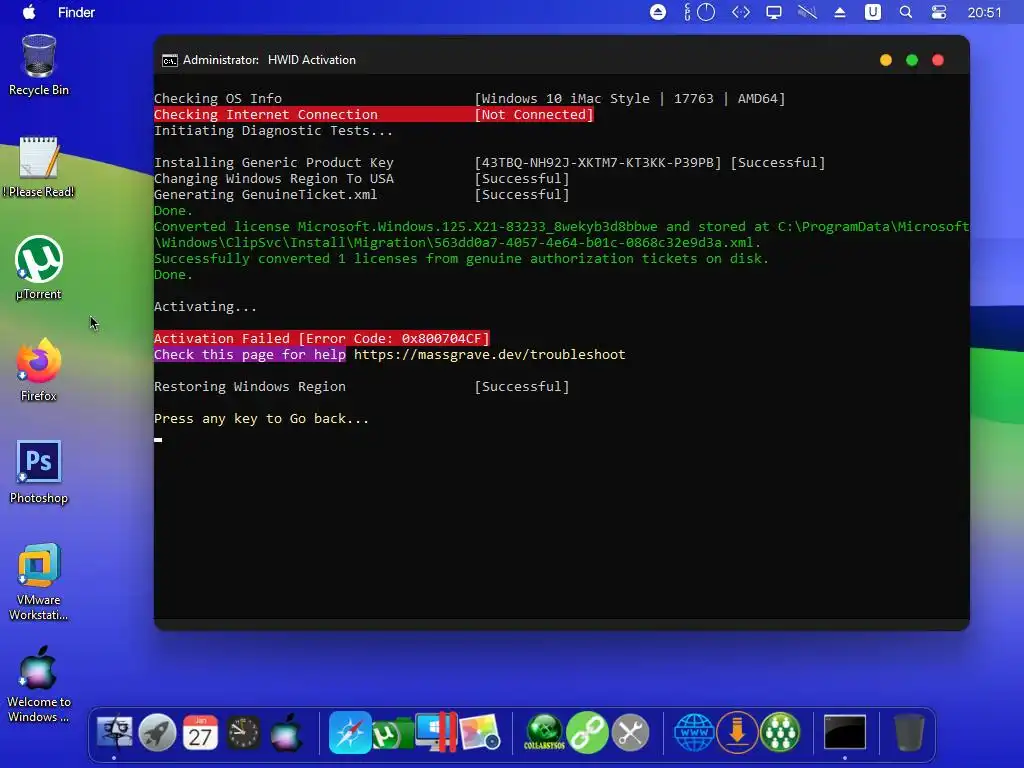Select the 'Welcome to Windows' desktop icon
1024x768 pixels.
(39, 684)
